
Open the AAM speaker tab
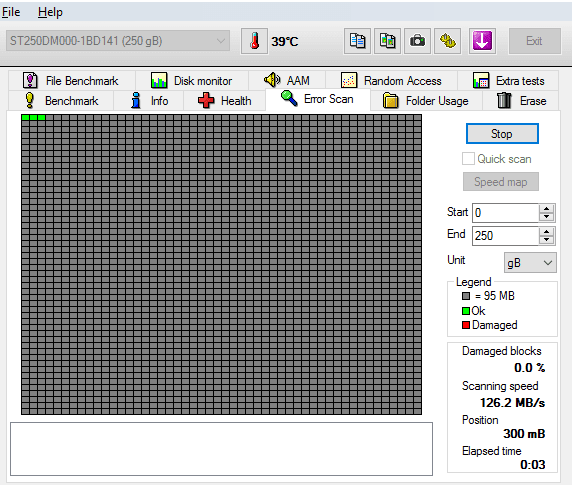[287, 81]
